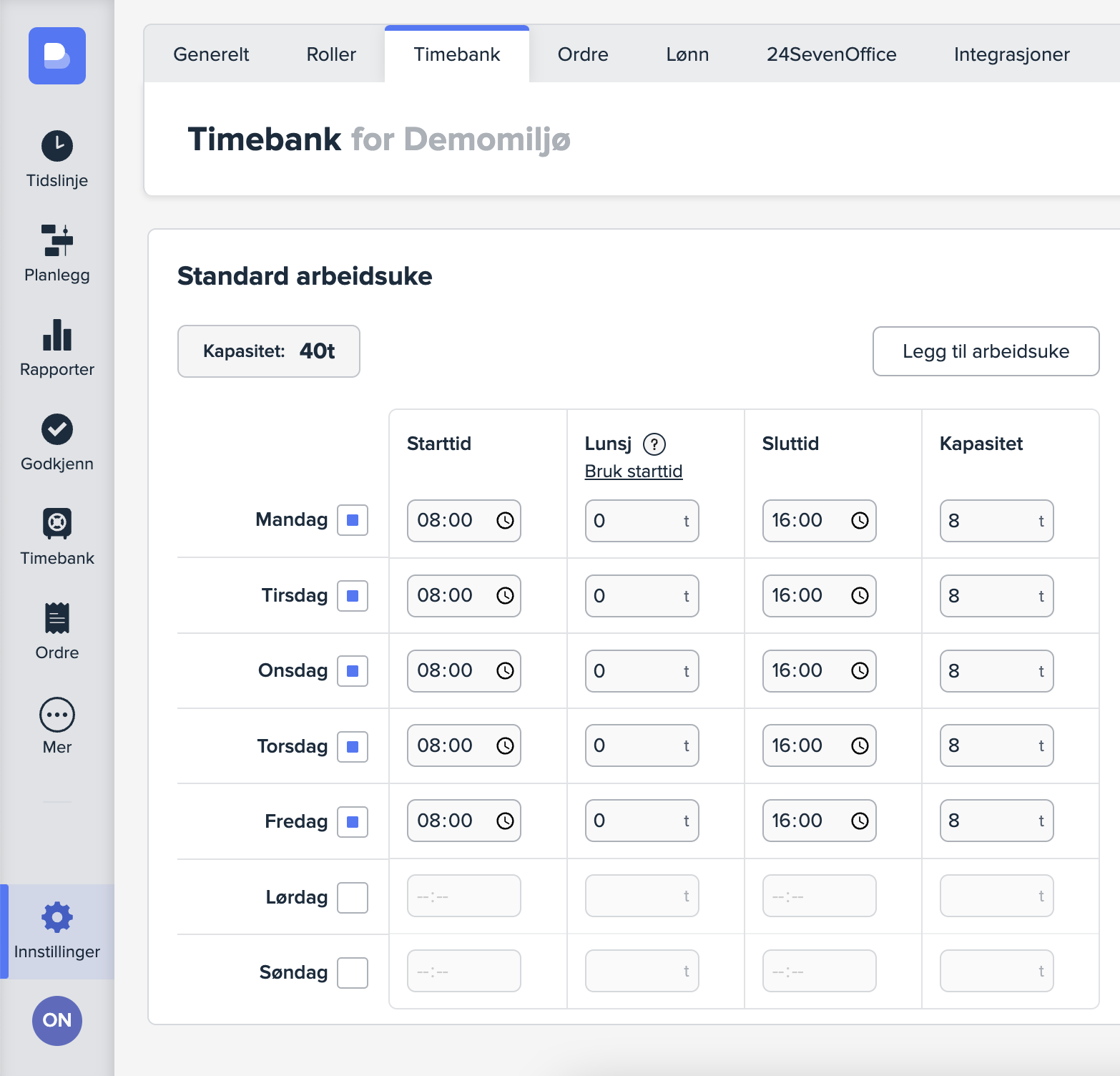Open Godkjenn checkmark icon
This screenshot has width=1120, height=1076.
57,429
